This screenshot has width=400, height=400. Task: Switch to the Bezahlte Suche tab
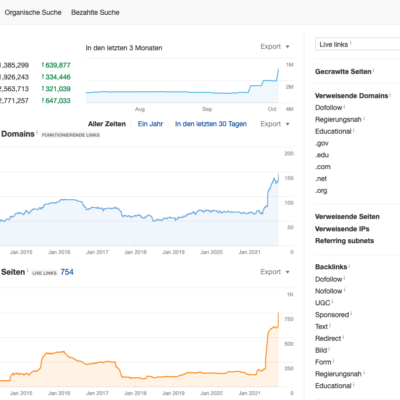[x=95, y=13]
